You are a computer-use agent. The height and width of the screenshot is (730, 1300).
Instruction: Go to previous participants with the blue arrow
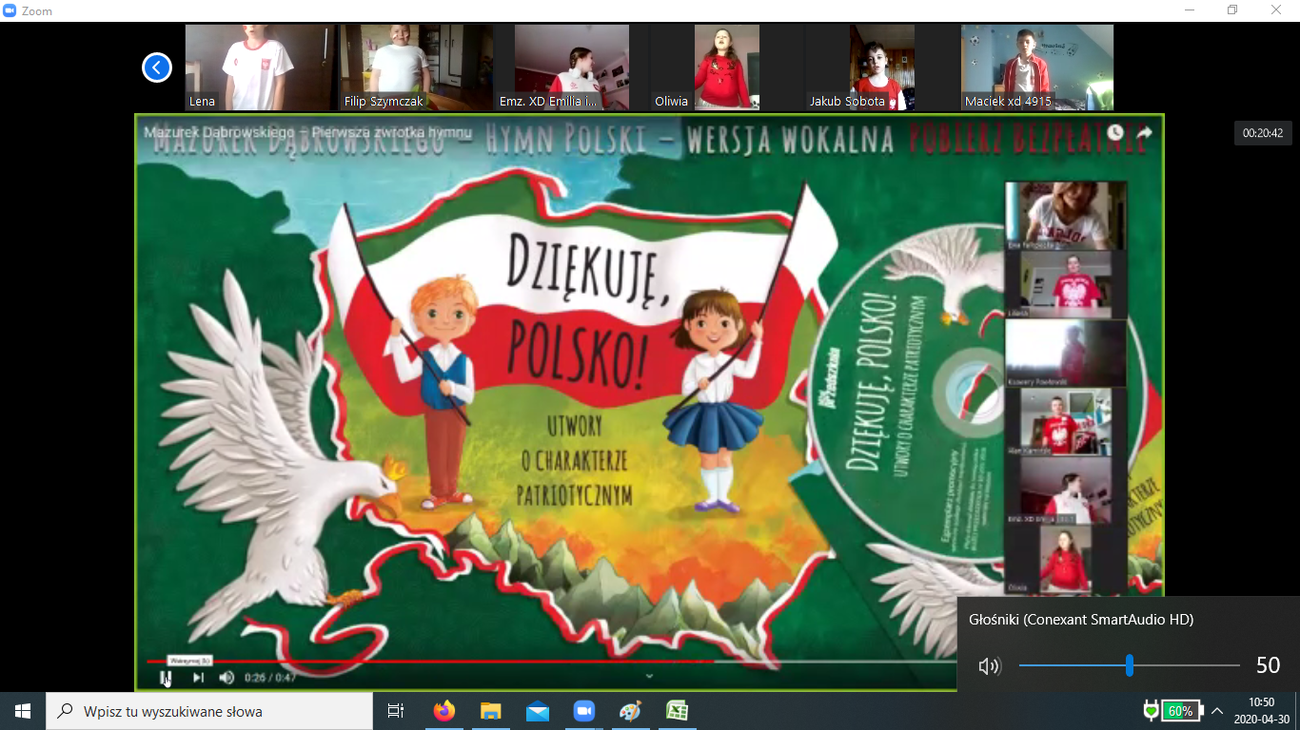click(157, 67)
